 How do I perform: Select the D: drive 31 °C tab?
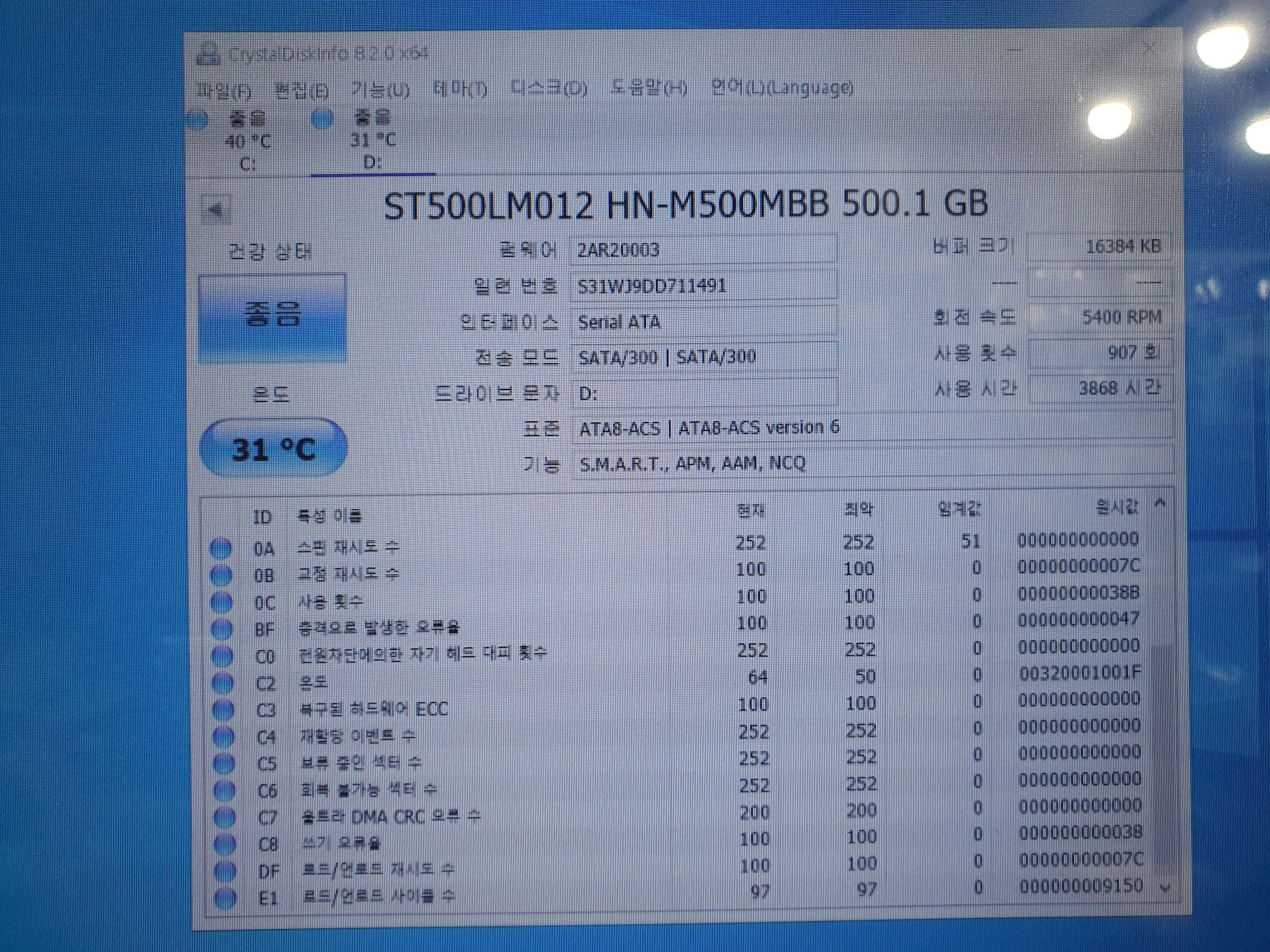coord(373,140)
